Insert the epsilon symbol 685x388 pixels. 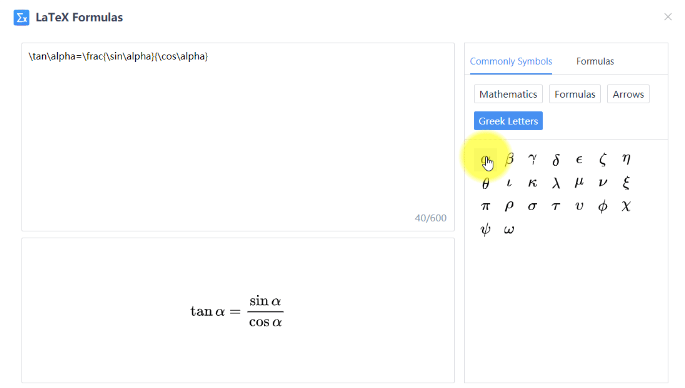pyautogui.click(x=579, y=159)
